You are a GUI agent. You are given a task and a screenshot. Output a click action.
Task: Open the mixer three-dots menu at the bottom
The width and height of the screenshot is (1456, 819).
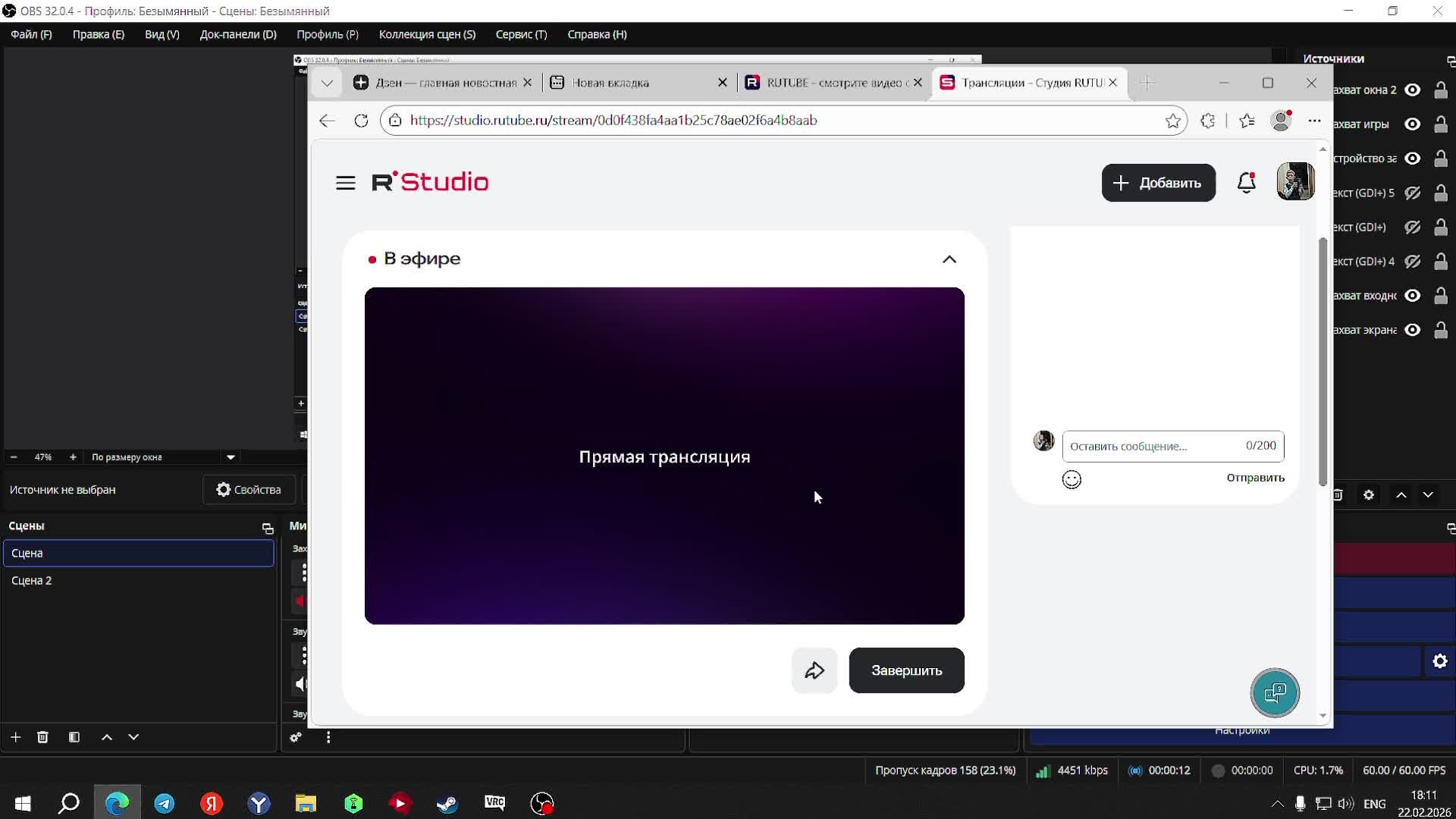point(328,737)
